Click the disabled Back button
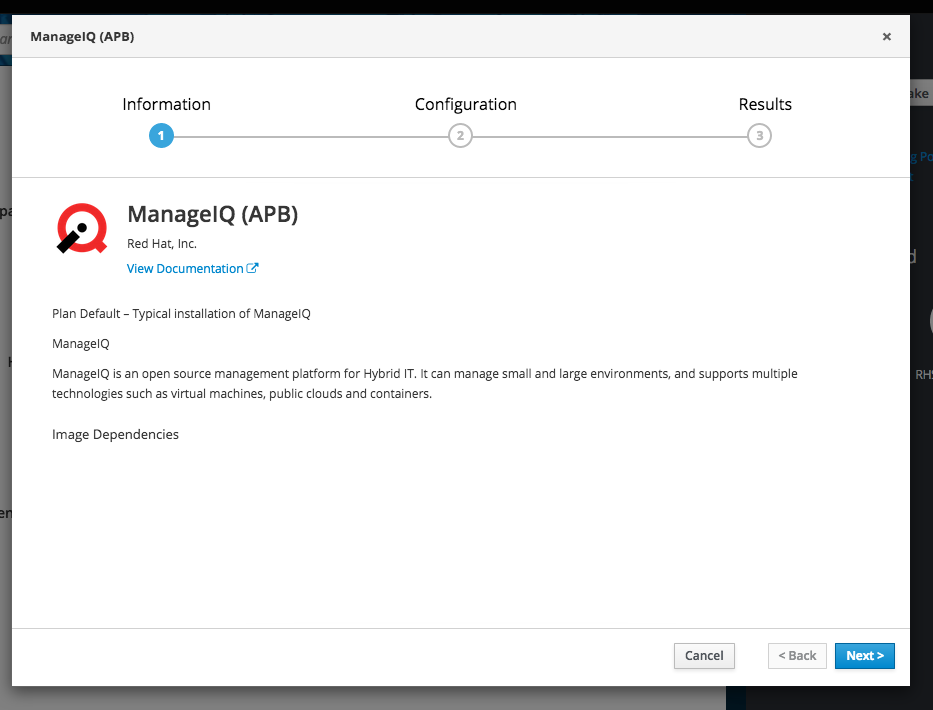Screen dimensions: 933x710 (x=797, y=656)
